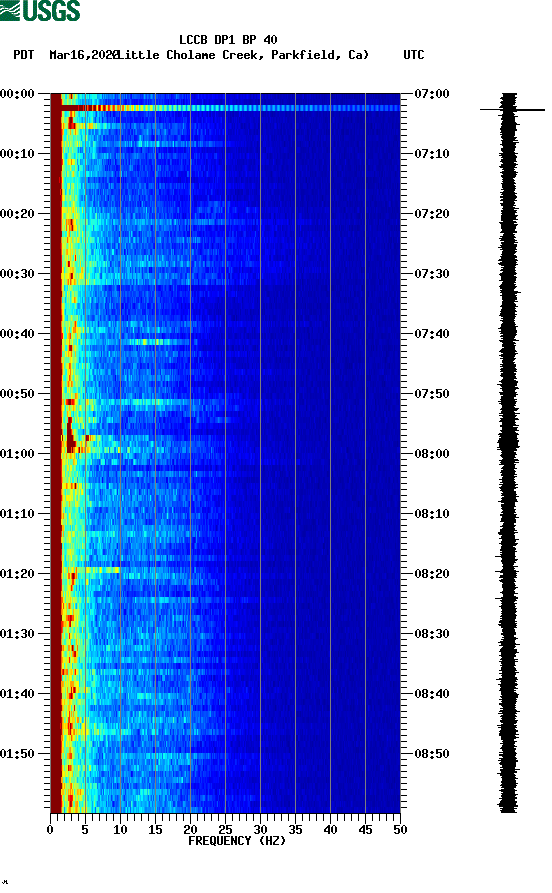Click the '35' frequency axis label
Image resolution: width=552 pixels, height=893 pixels.
click(295, 830)
